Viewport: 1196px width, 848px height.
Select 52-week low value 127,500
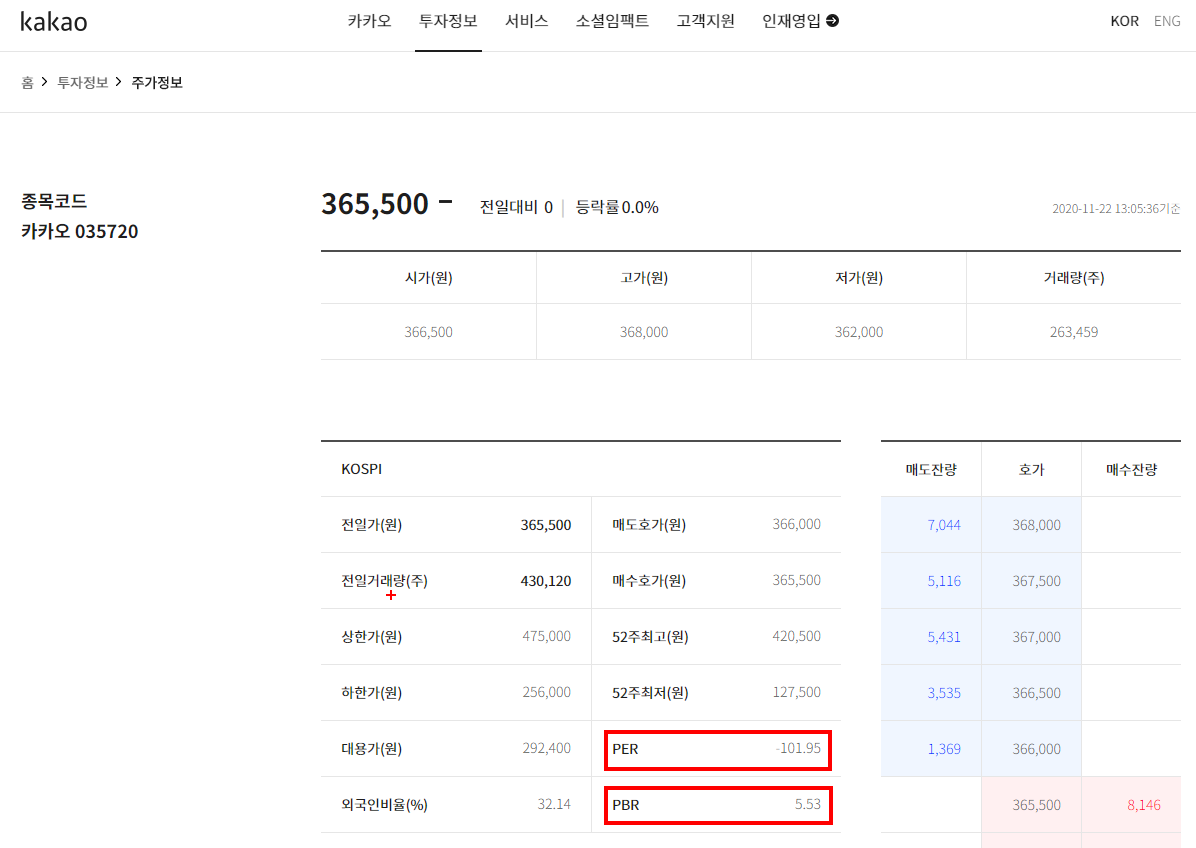pos(796,692)
